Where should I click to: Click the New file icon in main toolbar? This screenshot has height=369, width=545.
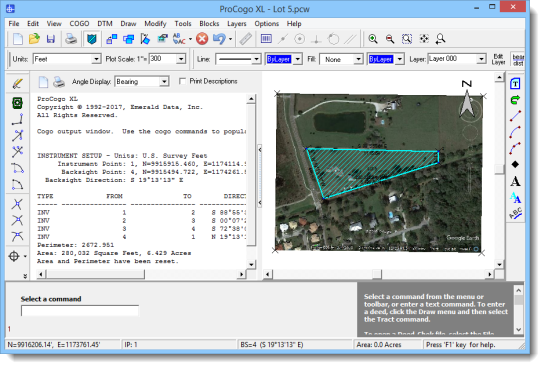[17, 39]
